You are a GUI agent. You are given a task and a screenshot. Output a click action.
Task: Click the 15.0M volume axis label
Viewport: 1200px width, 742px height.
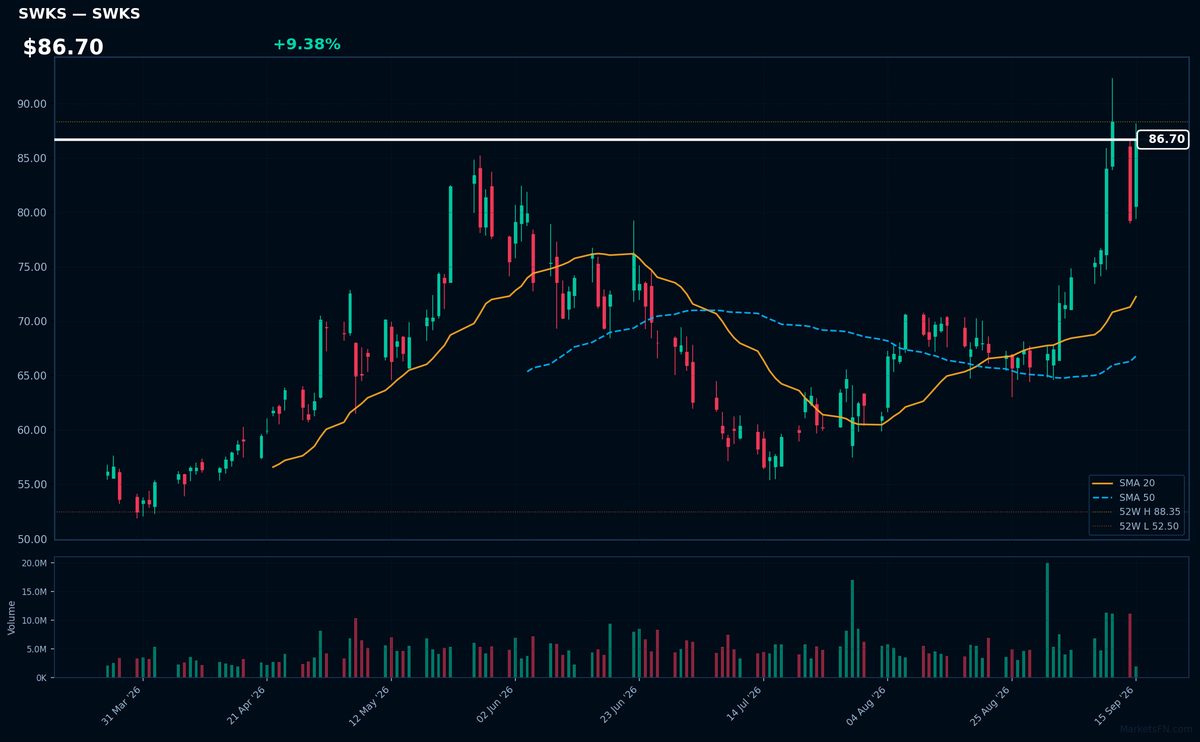[x=34, y=592]
